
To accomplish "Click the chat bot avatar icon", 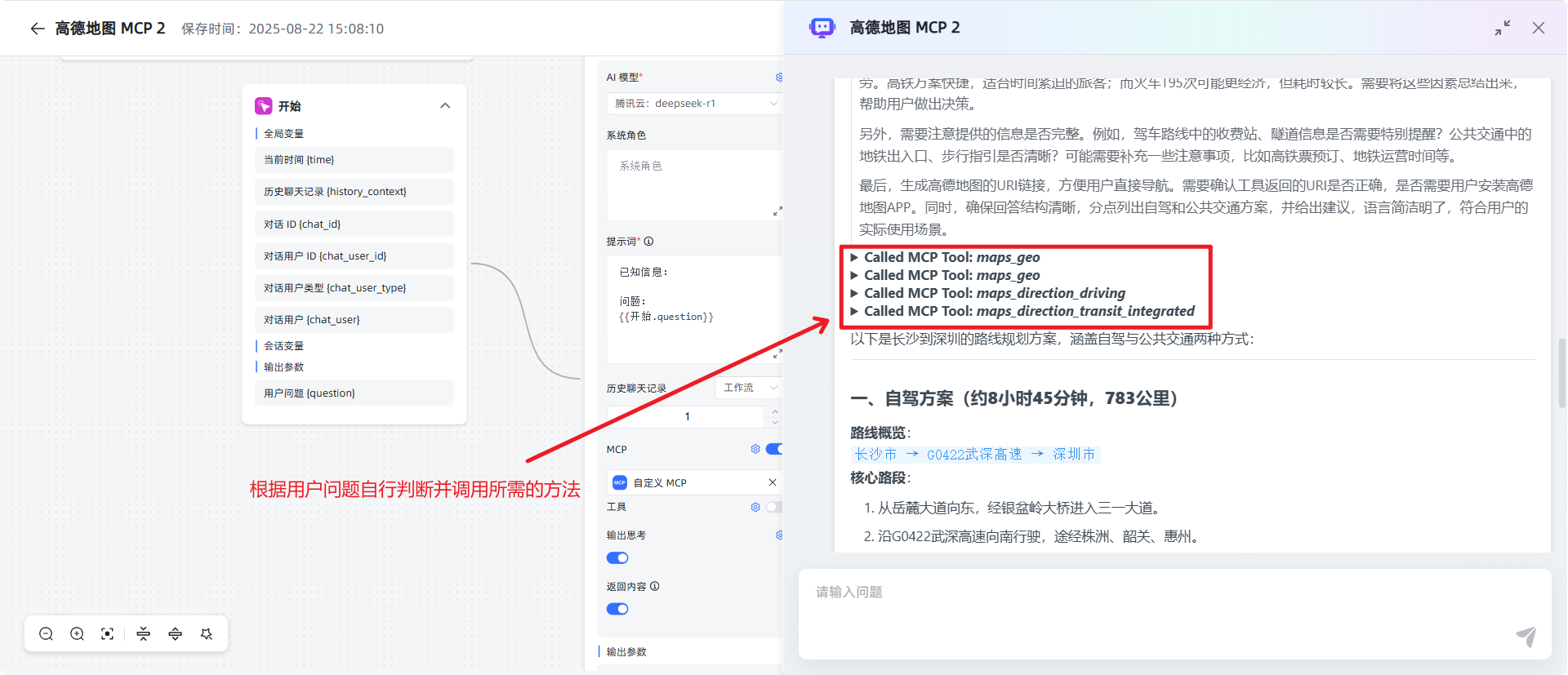I will click(x=822, y=28).
